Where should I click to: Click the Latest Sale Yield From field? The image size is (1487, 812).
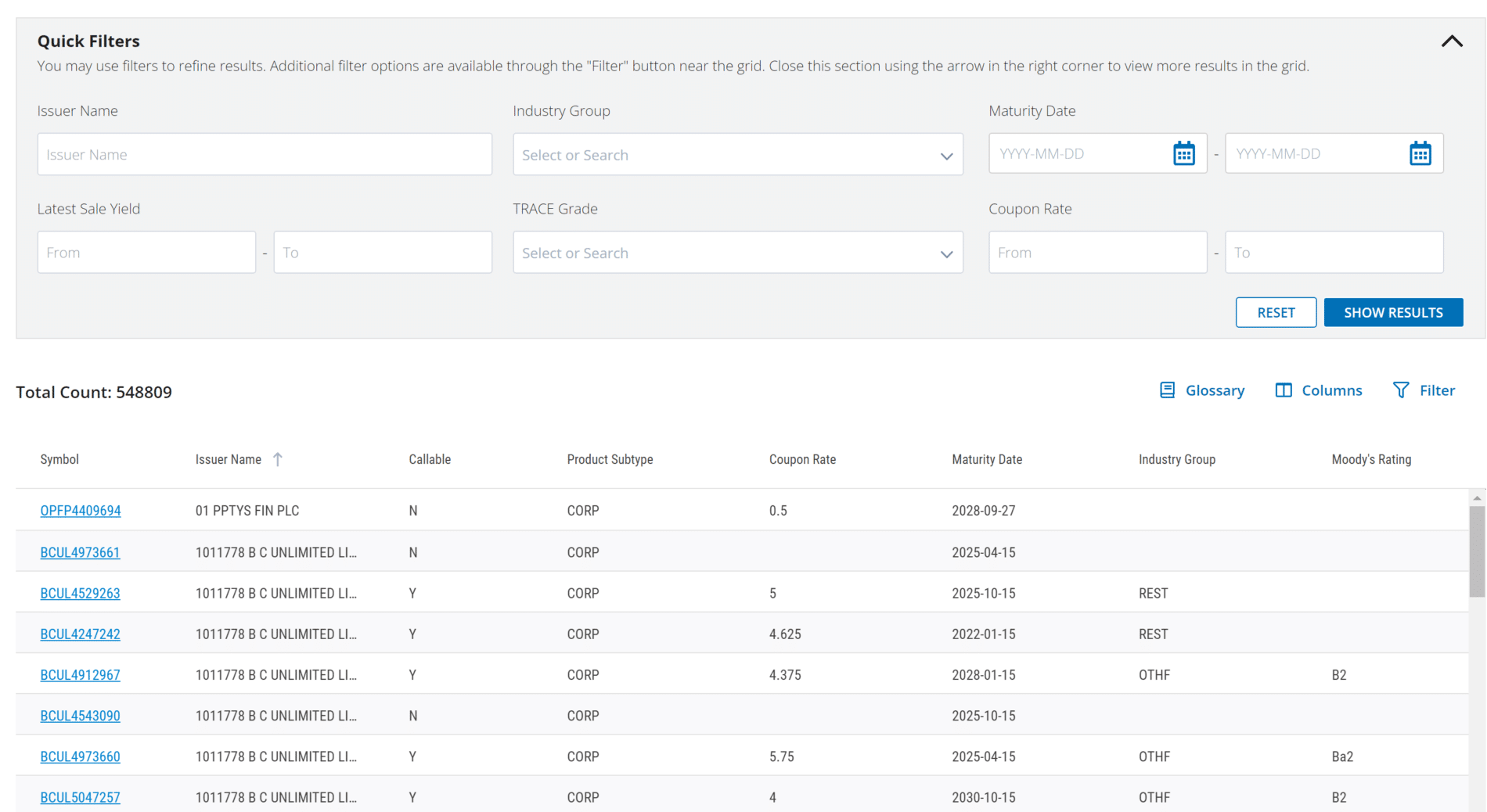pos(146,253)
